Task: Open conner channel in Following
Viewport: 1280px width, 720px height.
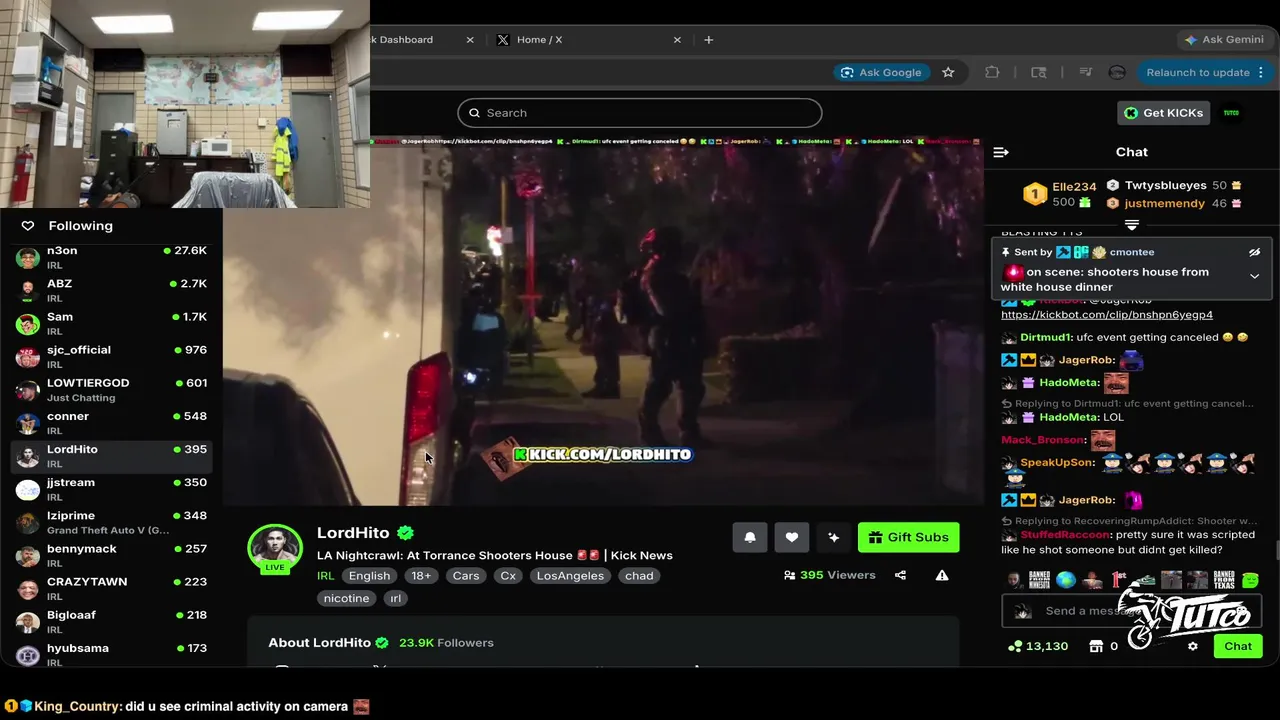Action: click(112, 423)
